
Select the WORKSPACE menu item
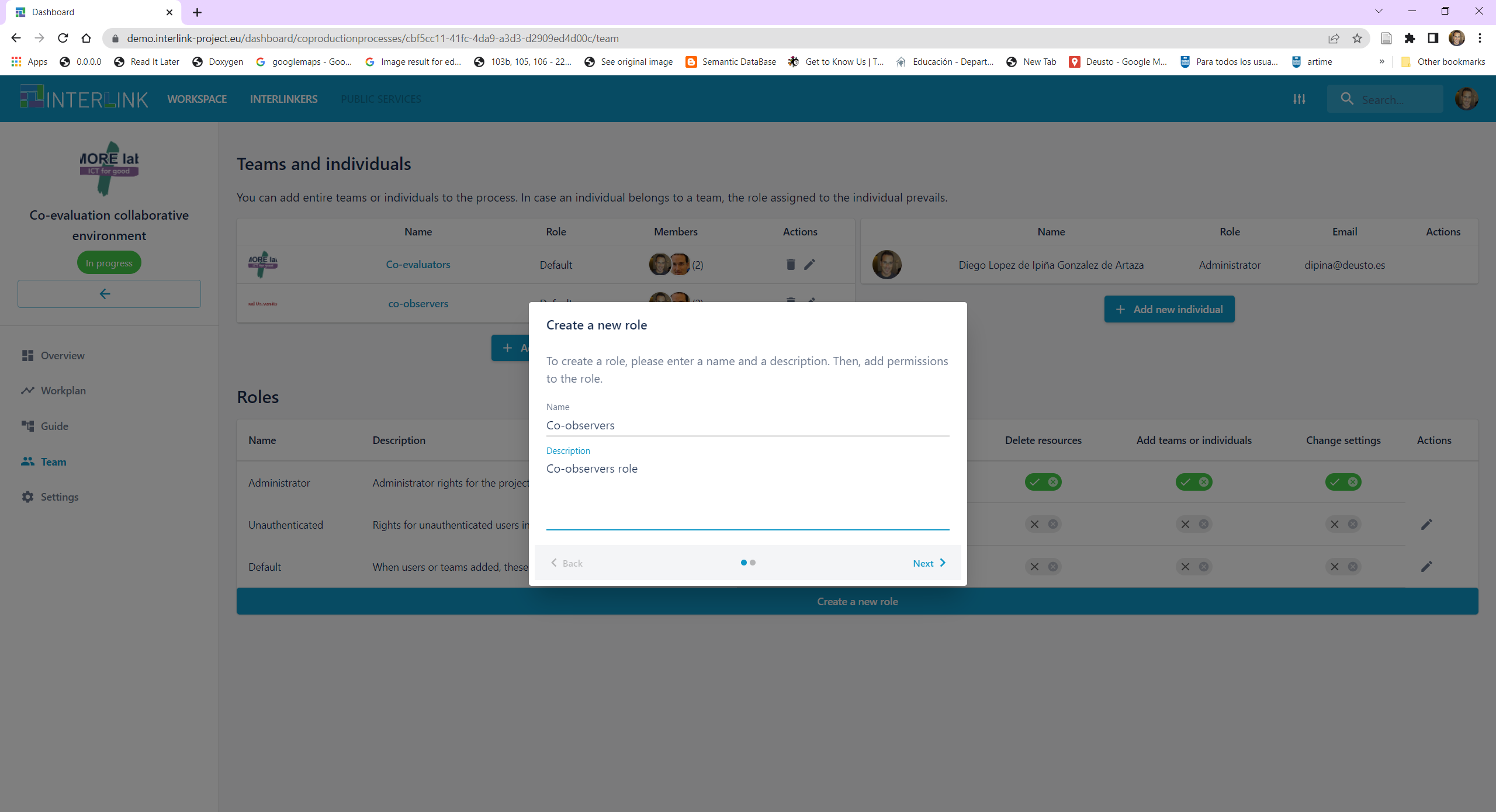(196, 99)
